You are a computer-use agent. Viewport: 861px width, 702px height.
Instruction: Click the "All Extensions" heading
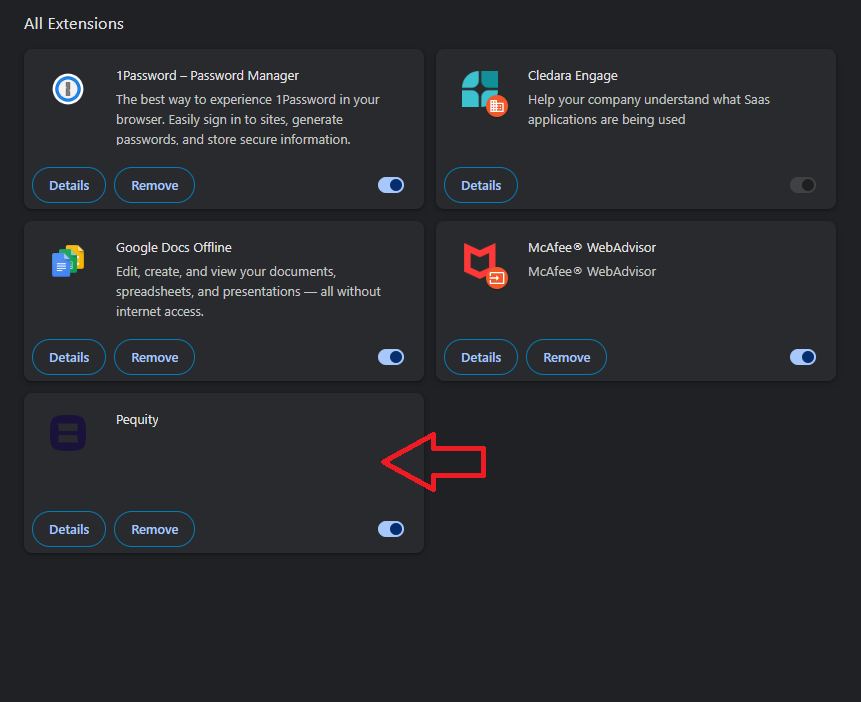(74, 24)
